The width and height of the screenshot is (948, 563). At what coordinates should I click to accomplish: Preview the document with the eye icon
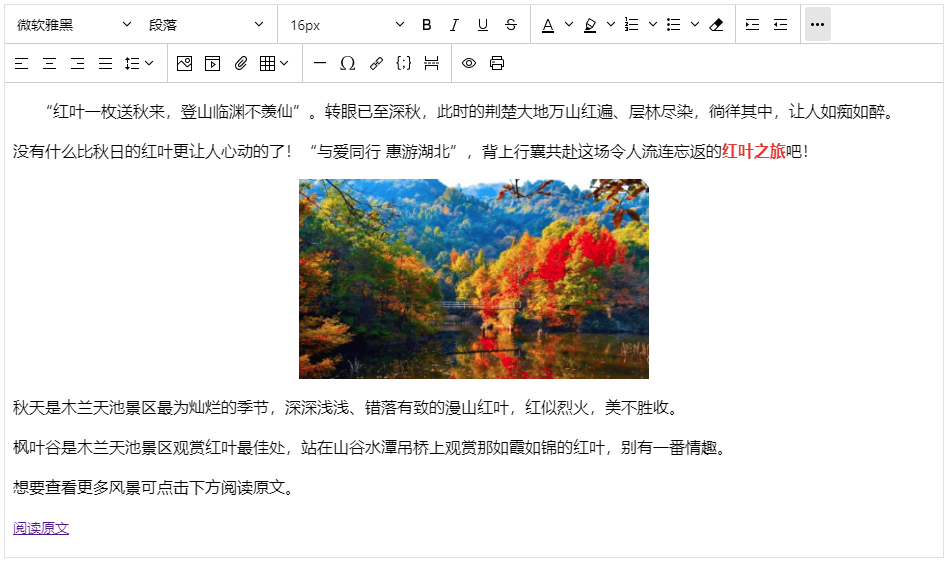[469, 64]
